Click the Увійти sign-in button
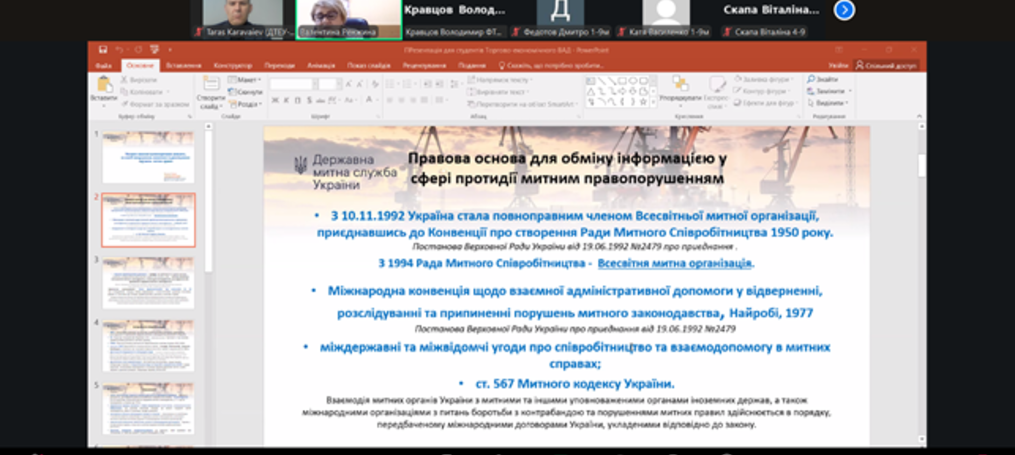The width and height of the screenshot is (1015, 455). 838,65
